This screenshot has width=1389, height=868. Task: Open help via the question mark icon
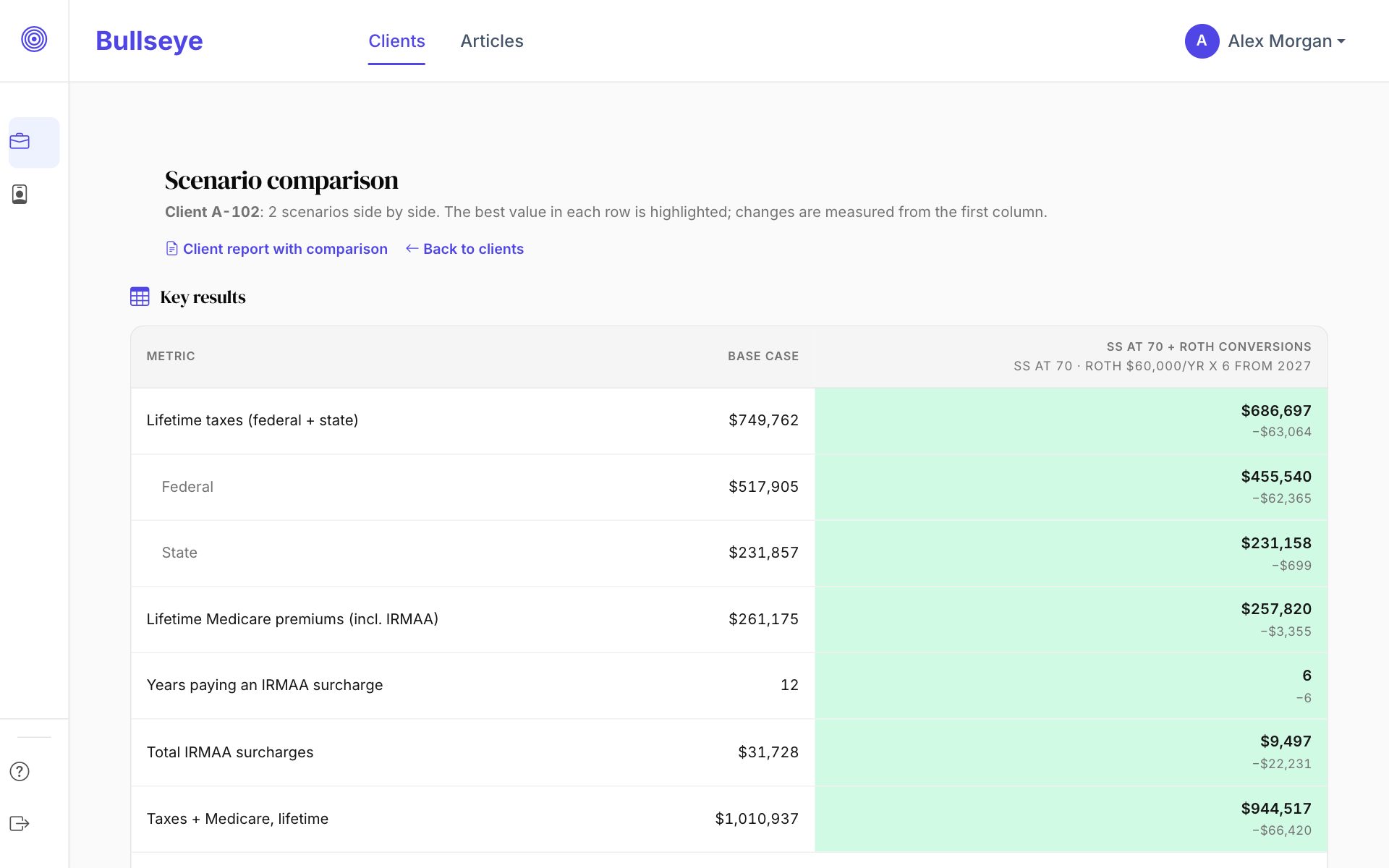point(20,772)
